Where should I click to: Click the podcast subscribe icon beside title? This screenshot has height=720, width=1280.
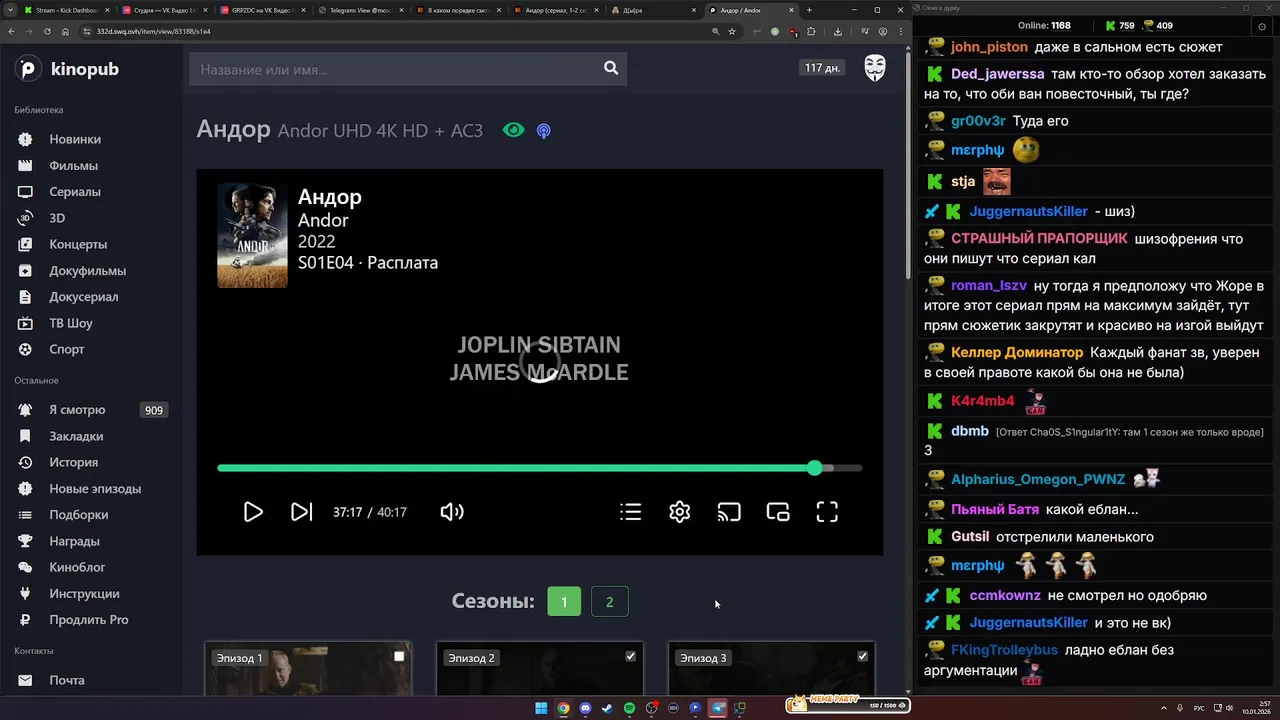pos(543,131)
